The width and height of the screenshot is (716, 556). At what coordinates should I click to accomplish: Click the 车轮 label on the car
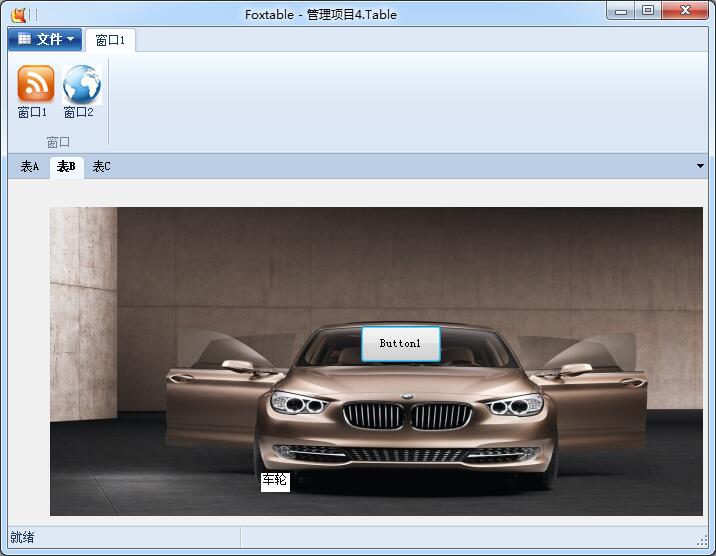point(275,482)
